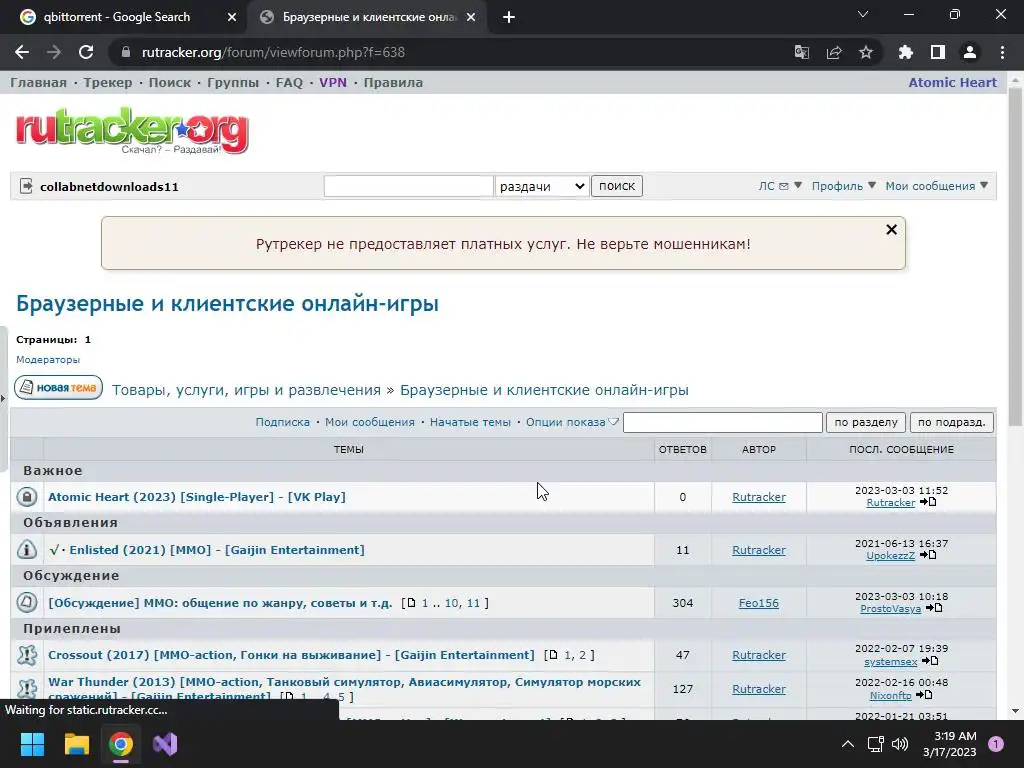Open Главная in top navigation
The image size is (1024, 768).
click(39, 83)
